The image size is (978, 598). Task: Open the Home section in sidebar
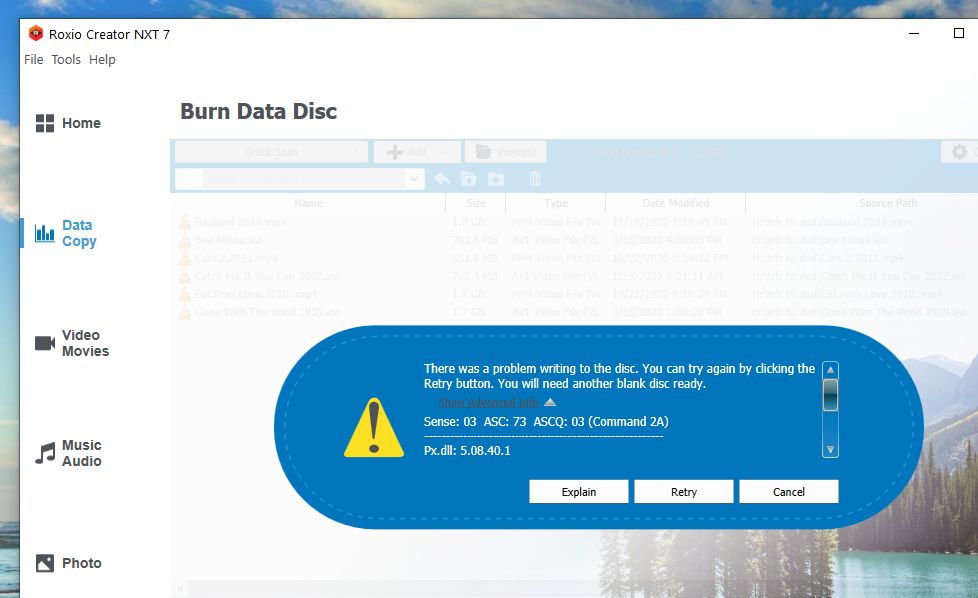click(x=68, y=123)
